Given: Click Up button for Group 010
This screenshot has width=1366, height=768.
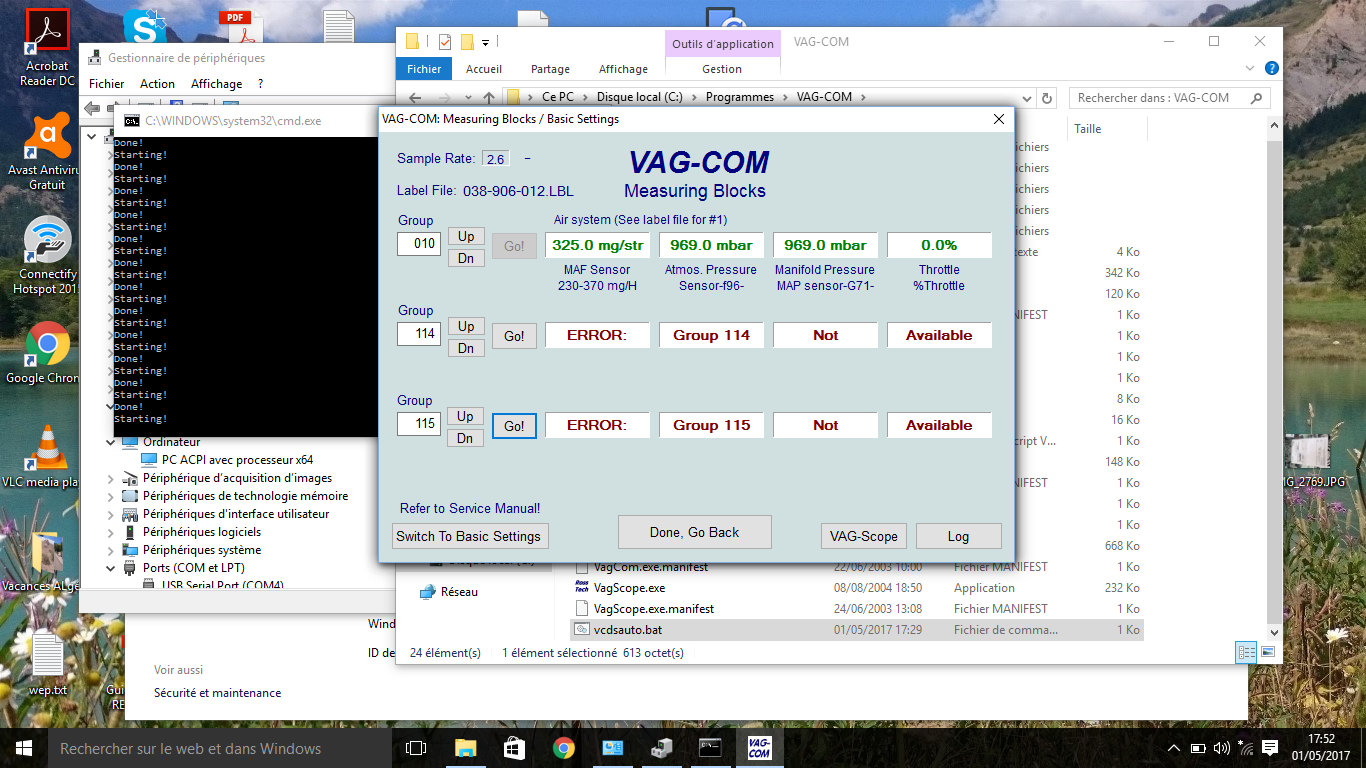Looking at the screenshot, I should [x=466, y=236].
